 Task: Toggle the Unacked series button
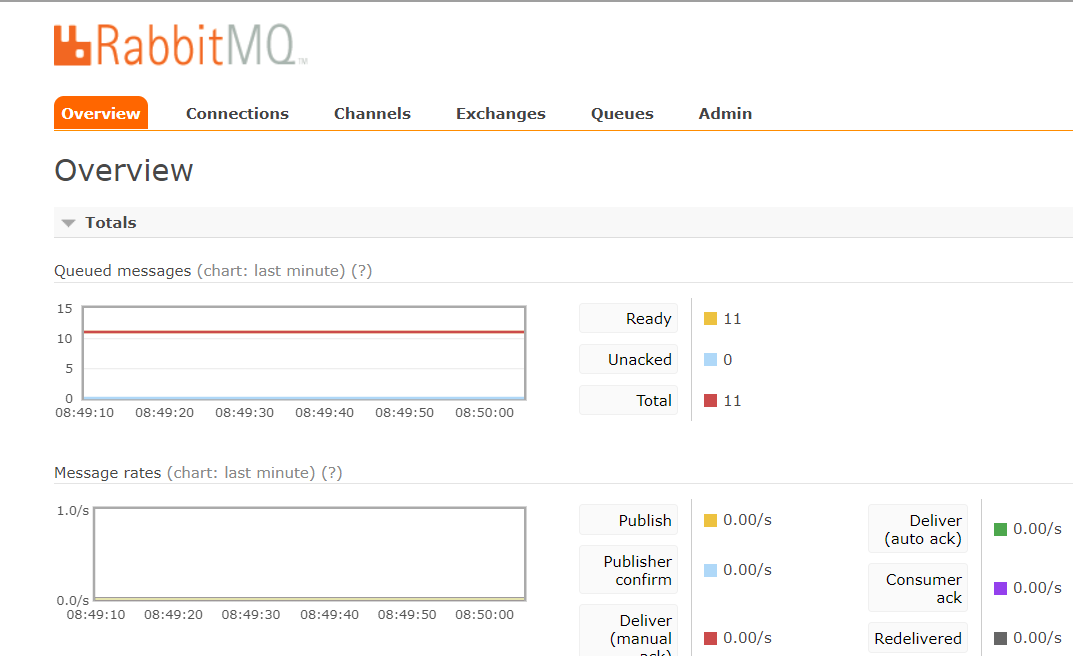click(628, 358)
